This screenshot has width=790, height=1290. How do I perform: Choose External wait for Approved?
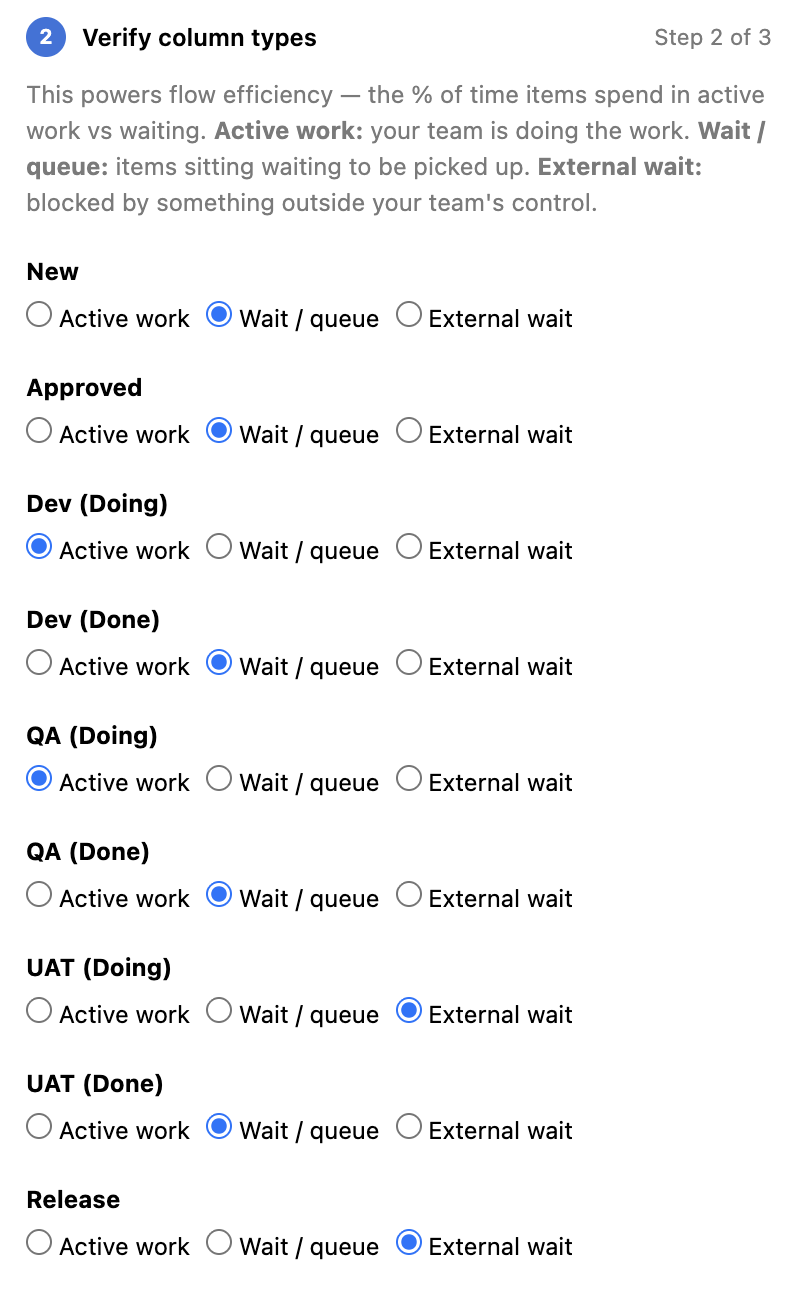pyautogui.click(x=409, y=430)
